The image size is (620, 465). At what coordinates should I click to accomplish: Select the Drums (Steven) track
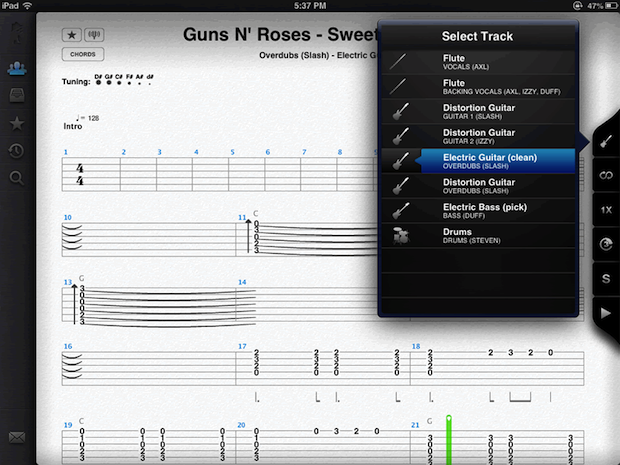pos(478,236)
